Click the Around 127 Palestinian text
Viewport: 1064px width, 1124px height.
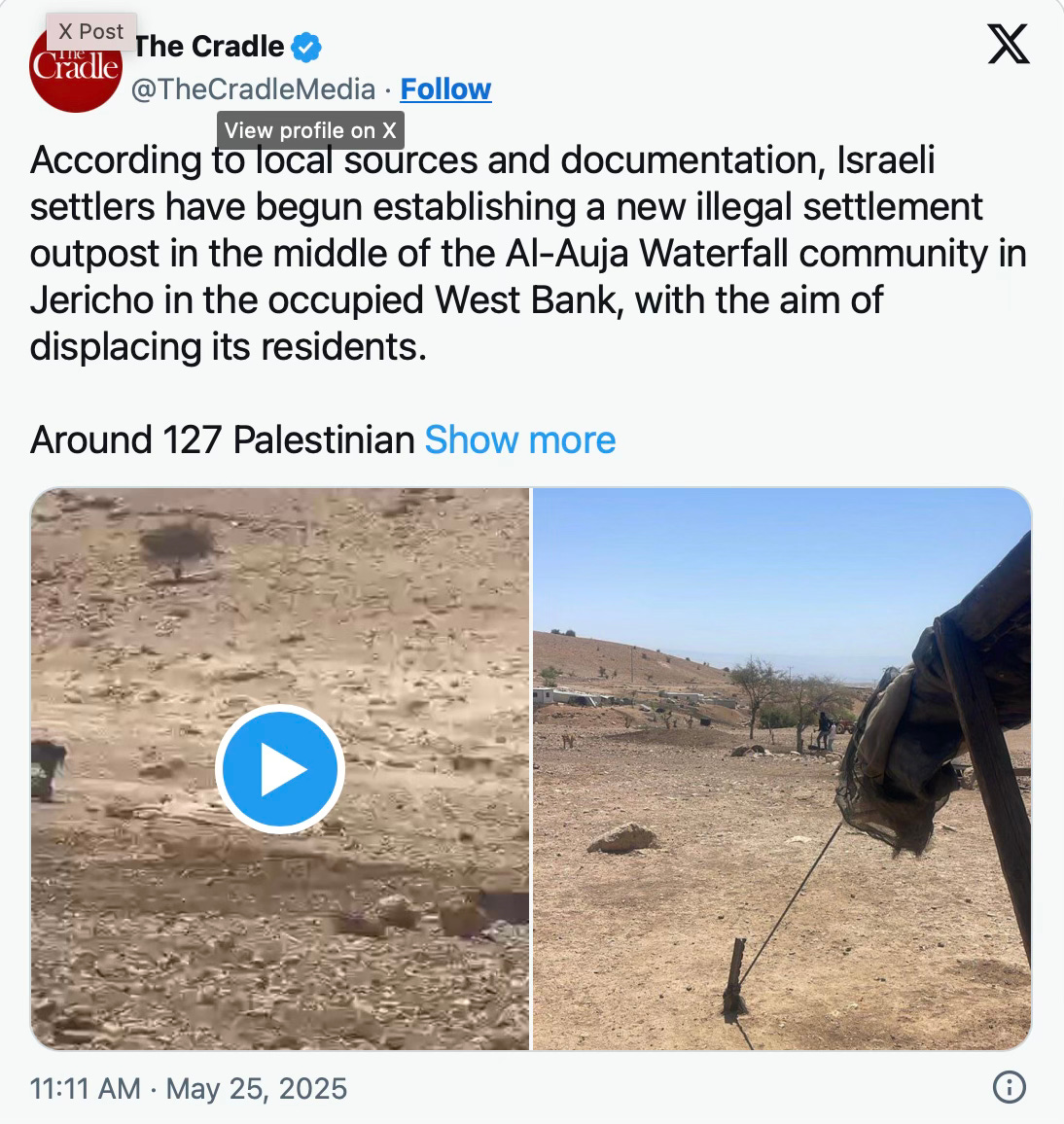[x=223, y=439]
